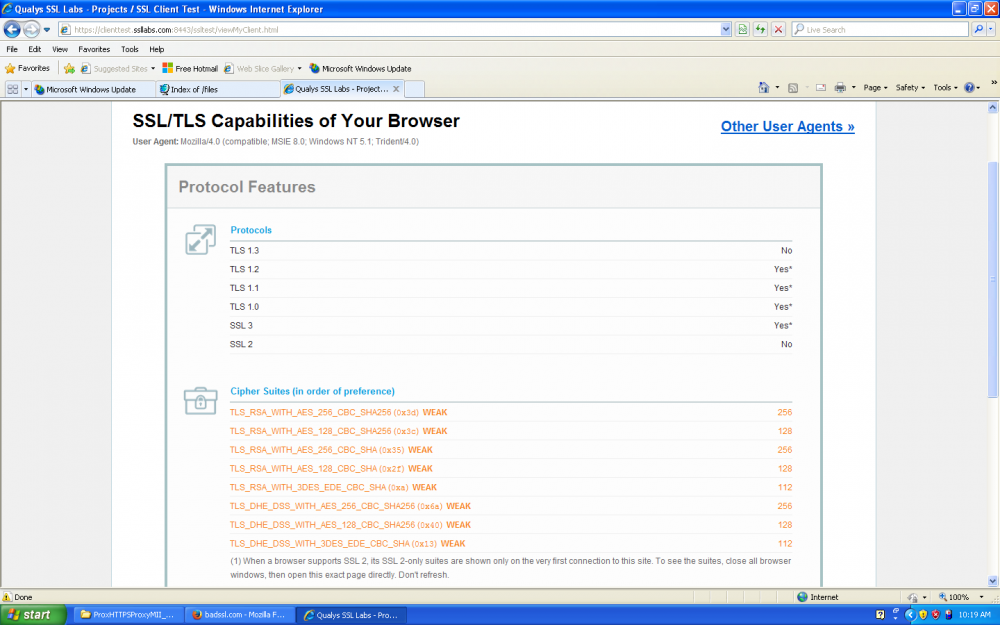Open the Safety dropdown menu
The height and width of the screenshot is (625, 1000).
coord(908,87)
